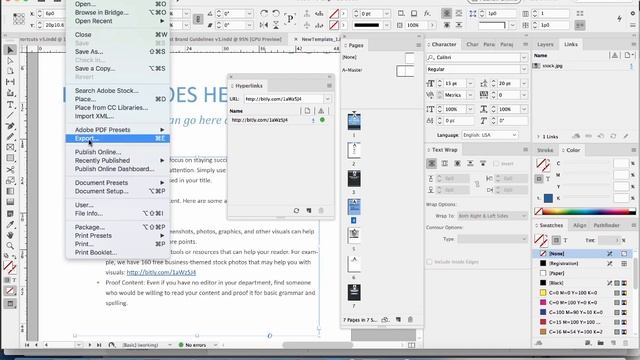Switch to Pathfinder tab
The image size is (640, 360).
coord(606,225)
